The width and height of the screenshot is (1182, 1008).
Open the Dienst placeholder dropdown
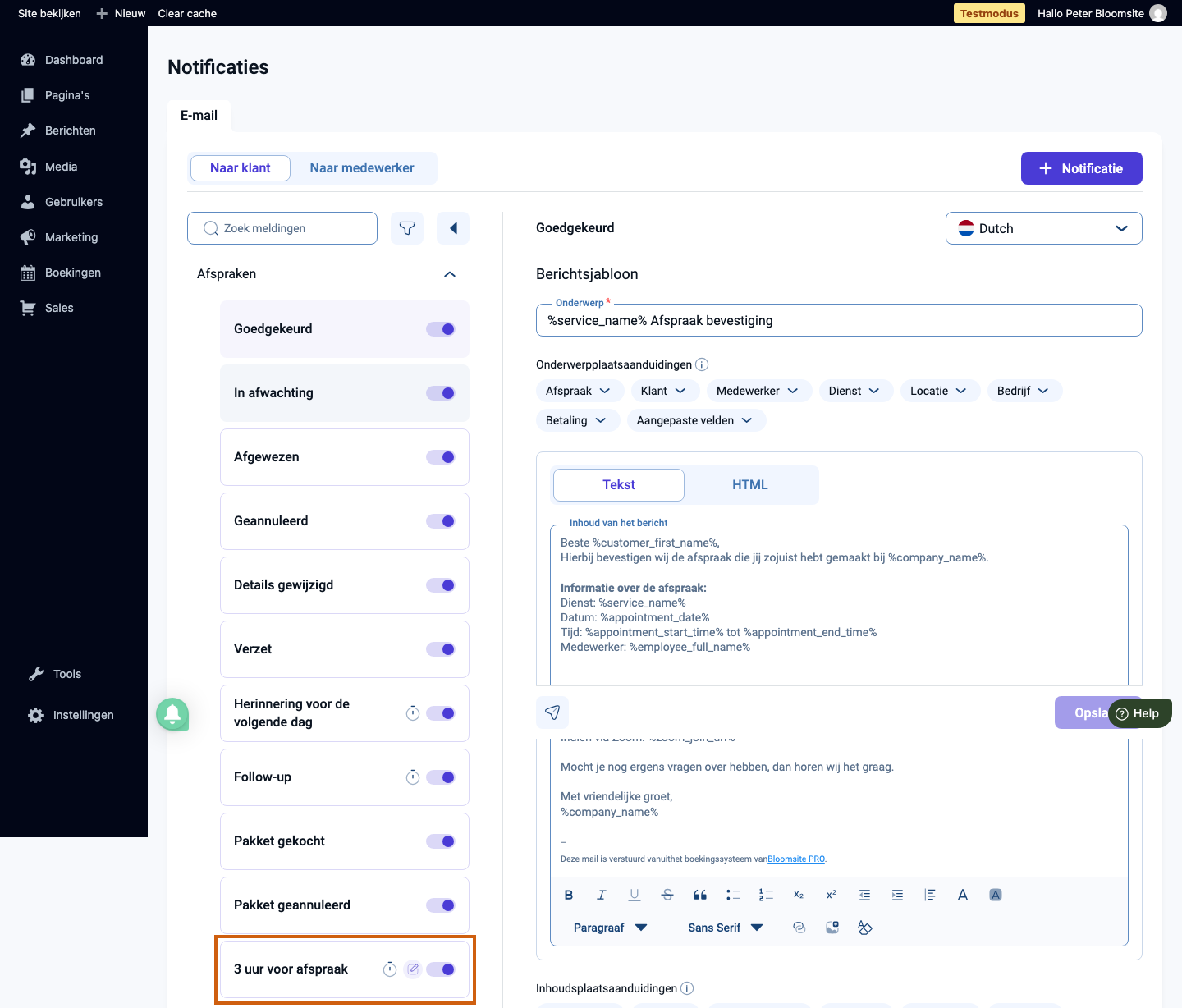(x=855, y=391)
